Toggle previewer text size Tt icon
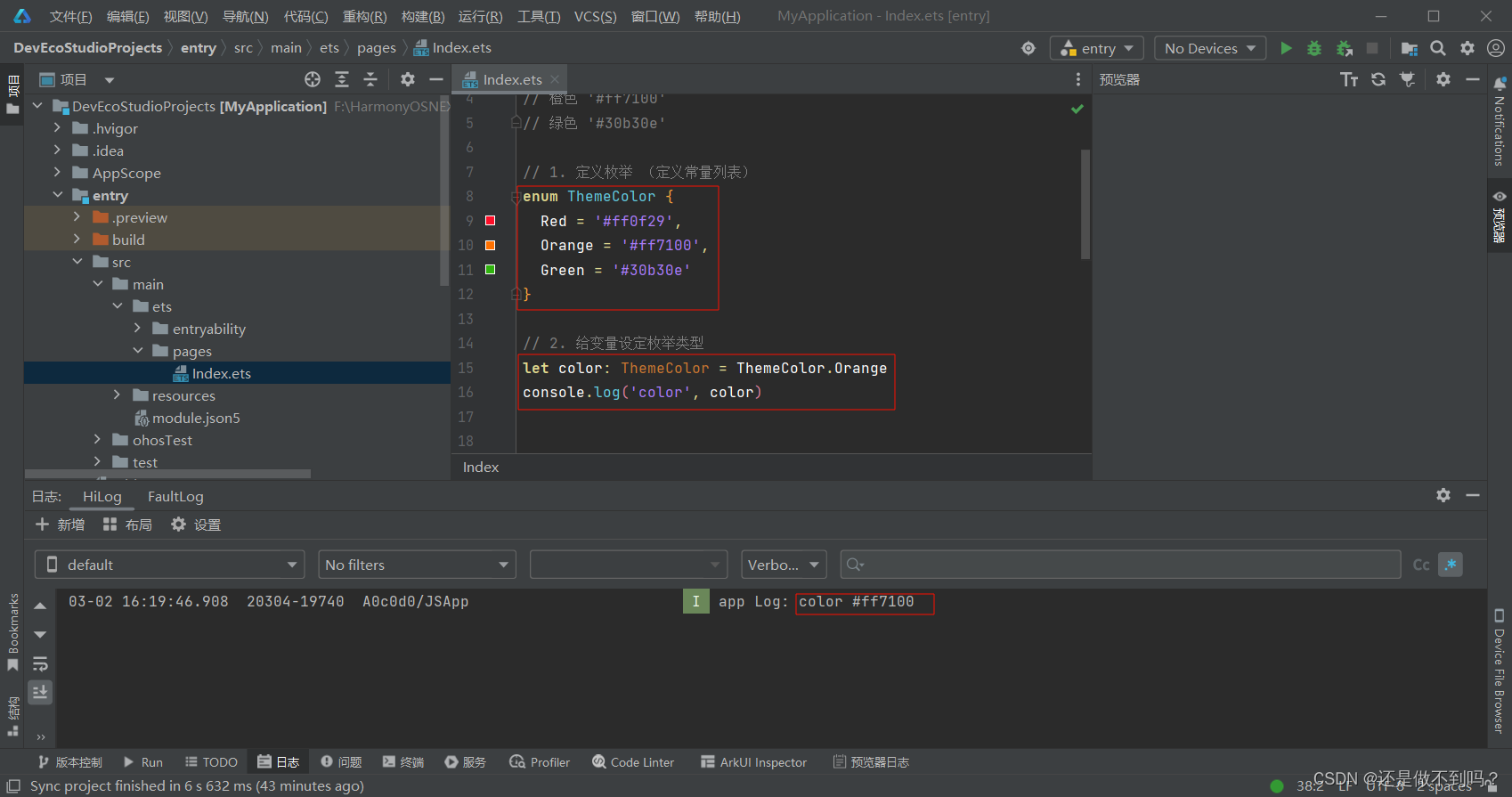This screenshot has height=797, width=1512. coord(1349,79)
